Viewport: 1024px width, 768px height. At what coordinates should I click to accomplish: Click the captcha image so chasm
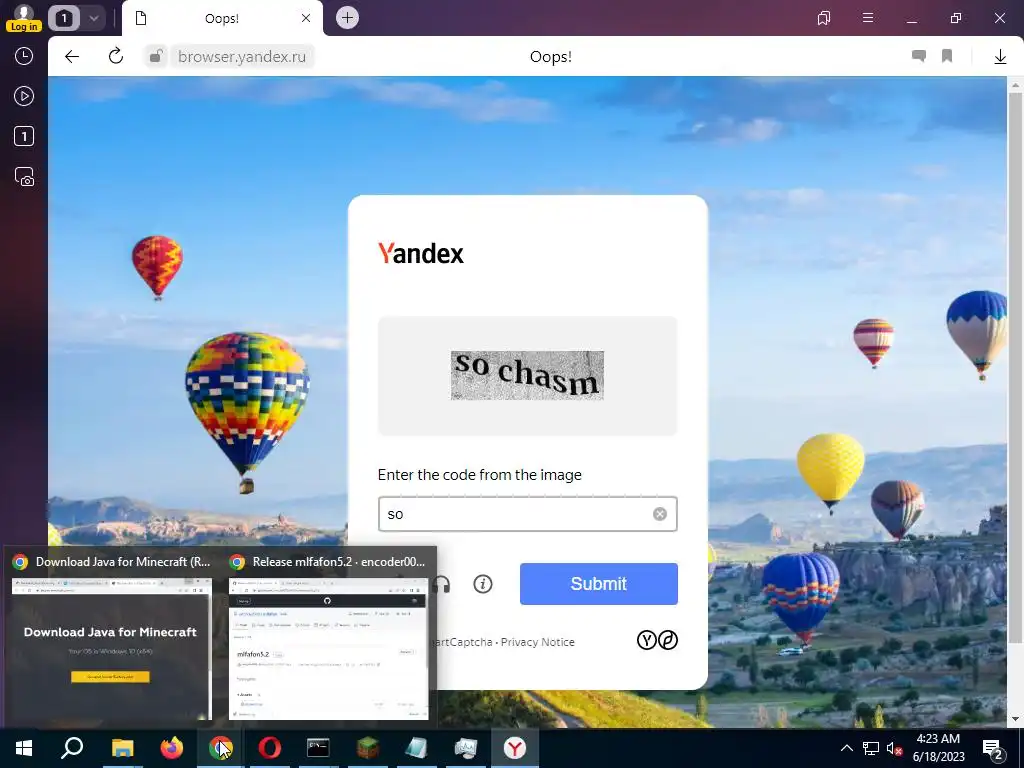coord(527,376)
